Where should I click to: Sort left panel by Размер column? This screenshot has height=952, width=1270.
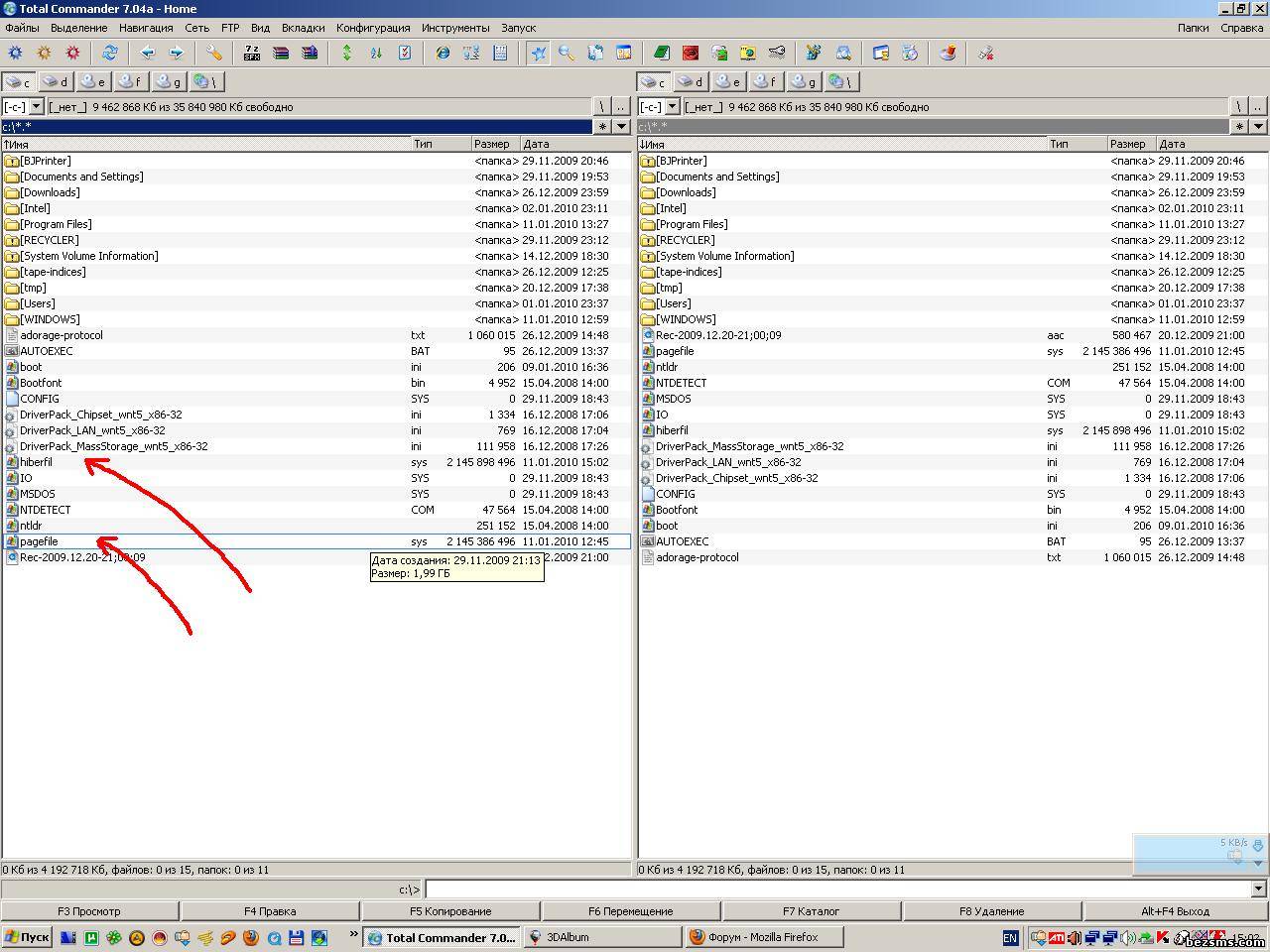tap(496, 144)
